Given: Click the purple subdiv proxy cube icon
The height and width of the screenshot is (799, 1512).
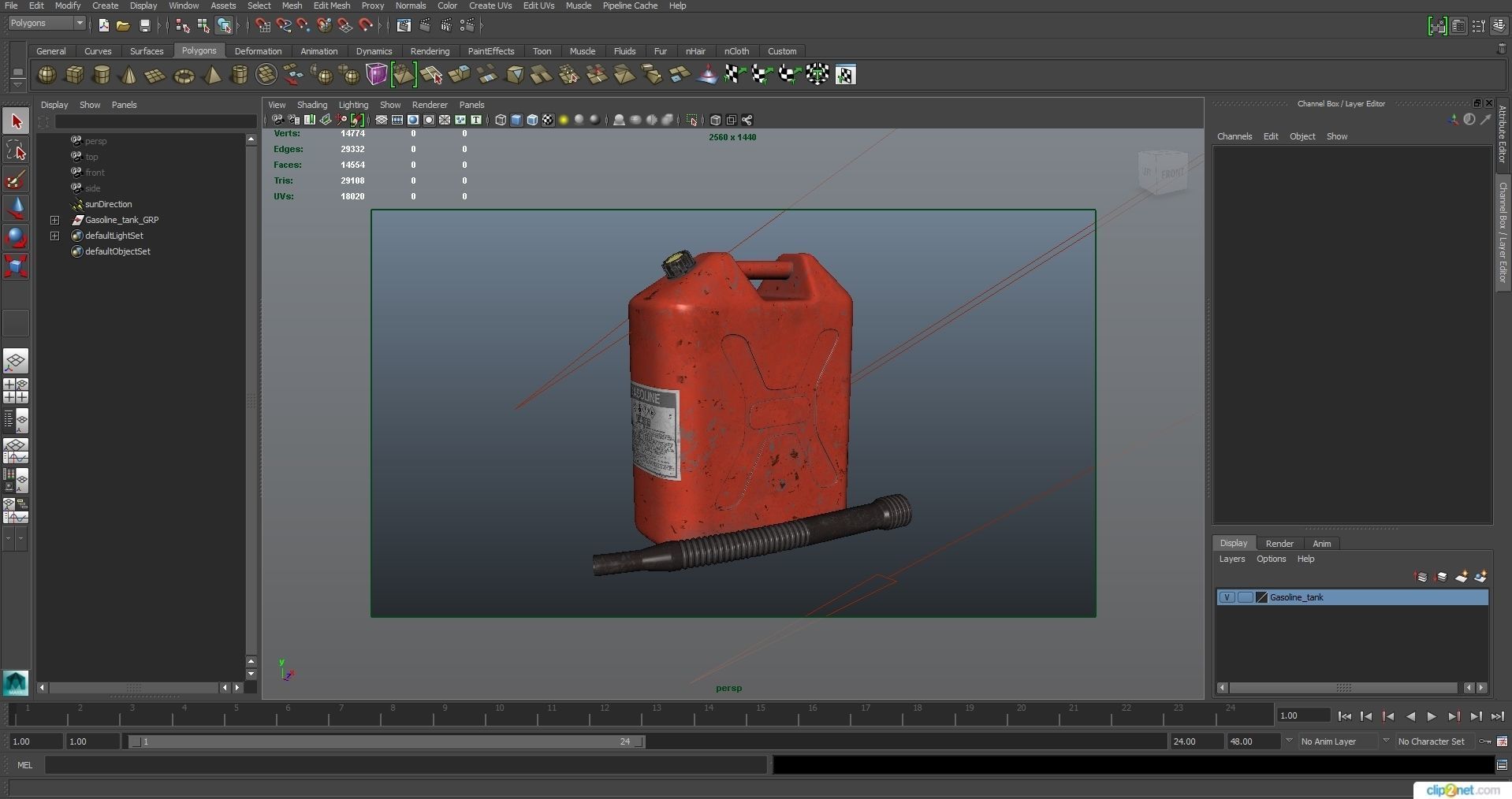Looking at the screenshot, I should (378, 75).
